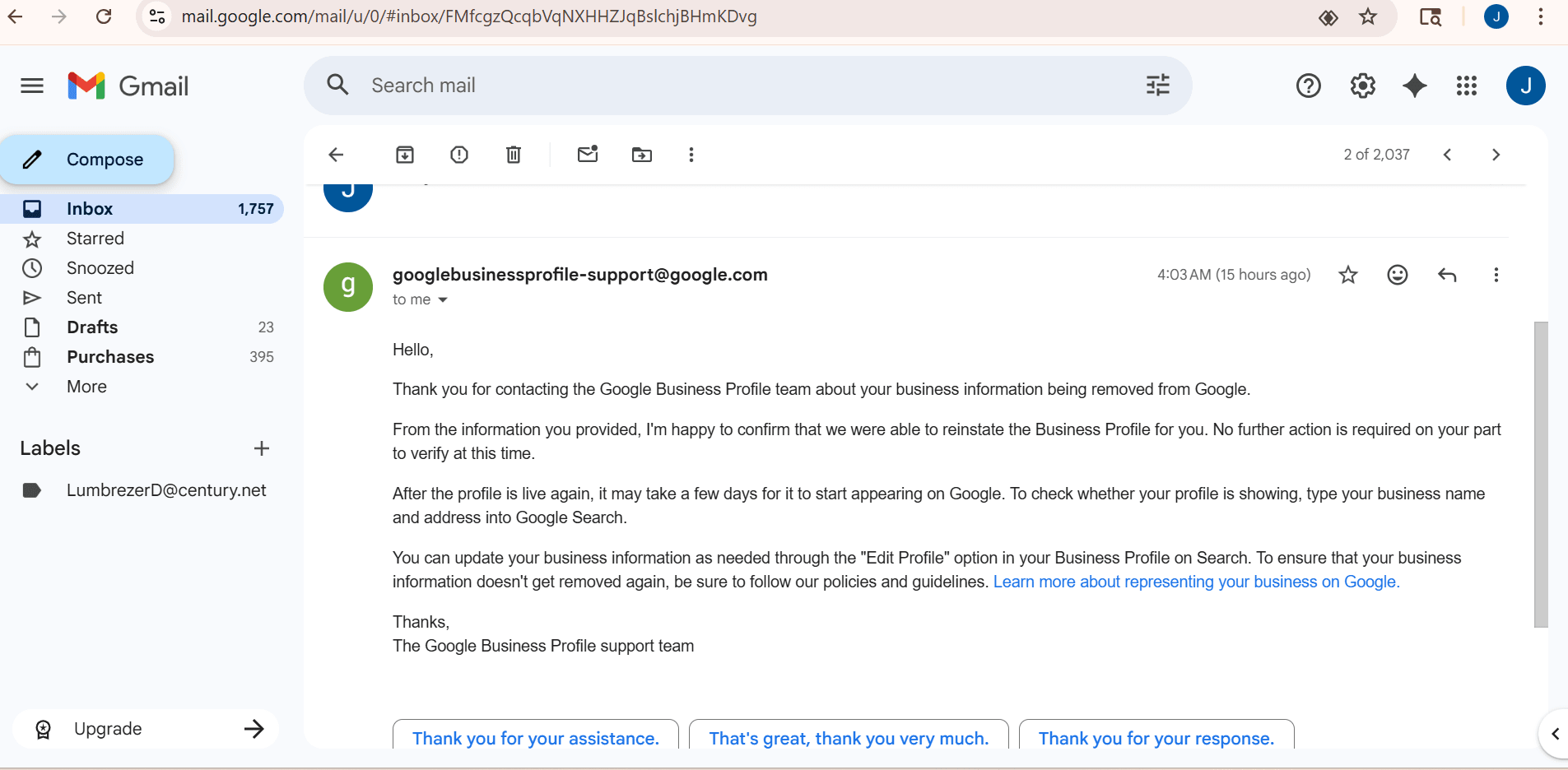Click the sender's green g avatar

tap(348, 287)
